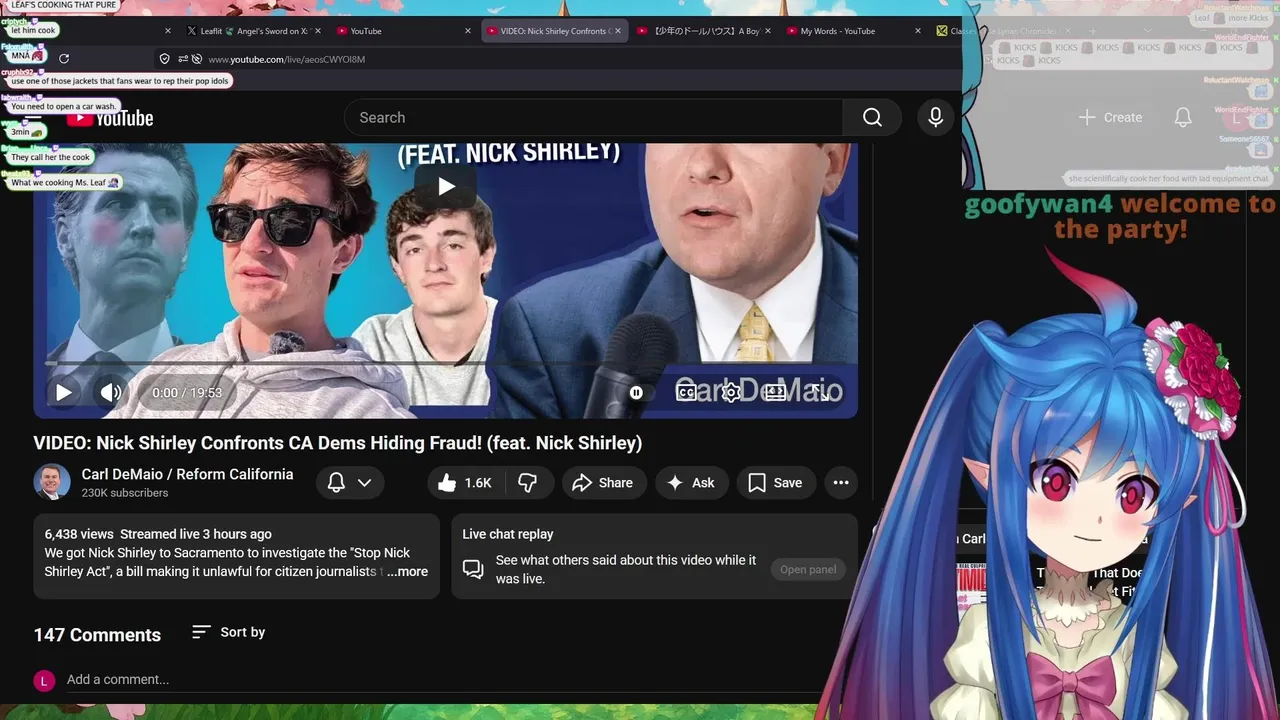1280x720 pixels.
Task: Click the channel subscription notification bell
Action: [x=337, y=483]
